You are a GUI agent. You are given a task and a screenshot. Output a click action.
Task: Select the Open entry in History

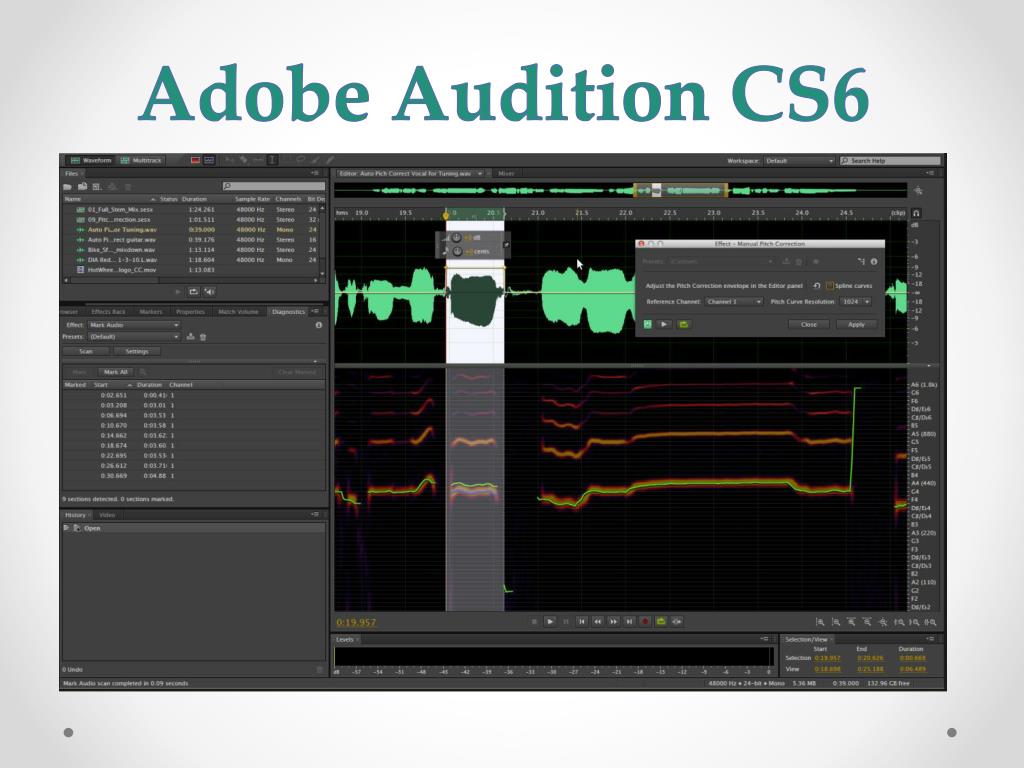pyautogui.click(x=193, y=528)
